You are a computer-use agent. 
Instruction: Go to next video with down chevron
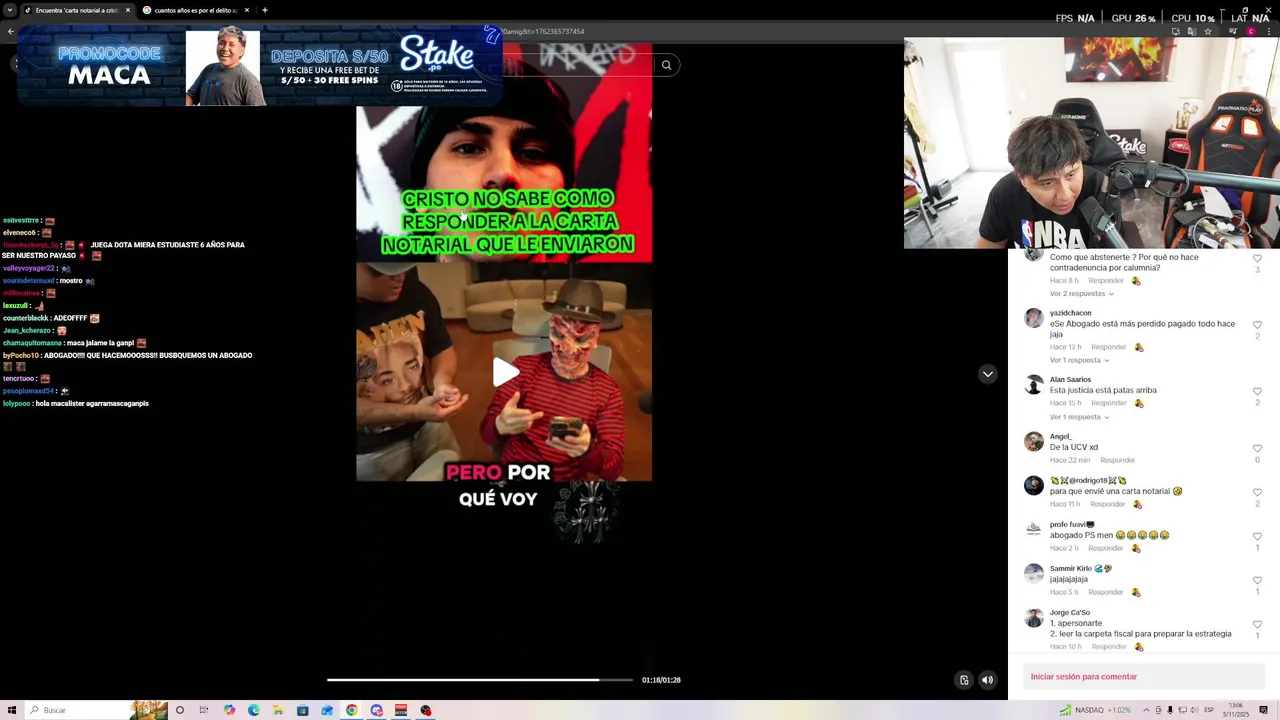(987, 374)
